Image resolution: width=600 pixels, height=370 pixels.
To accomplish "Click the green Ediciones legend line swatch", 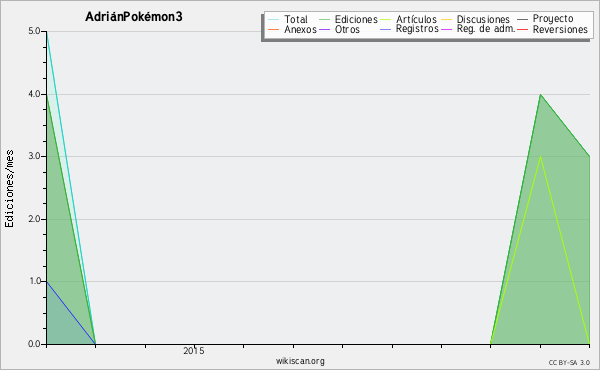I will [324, 20].
